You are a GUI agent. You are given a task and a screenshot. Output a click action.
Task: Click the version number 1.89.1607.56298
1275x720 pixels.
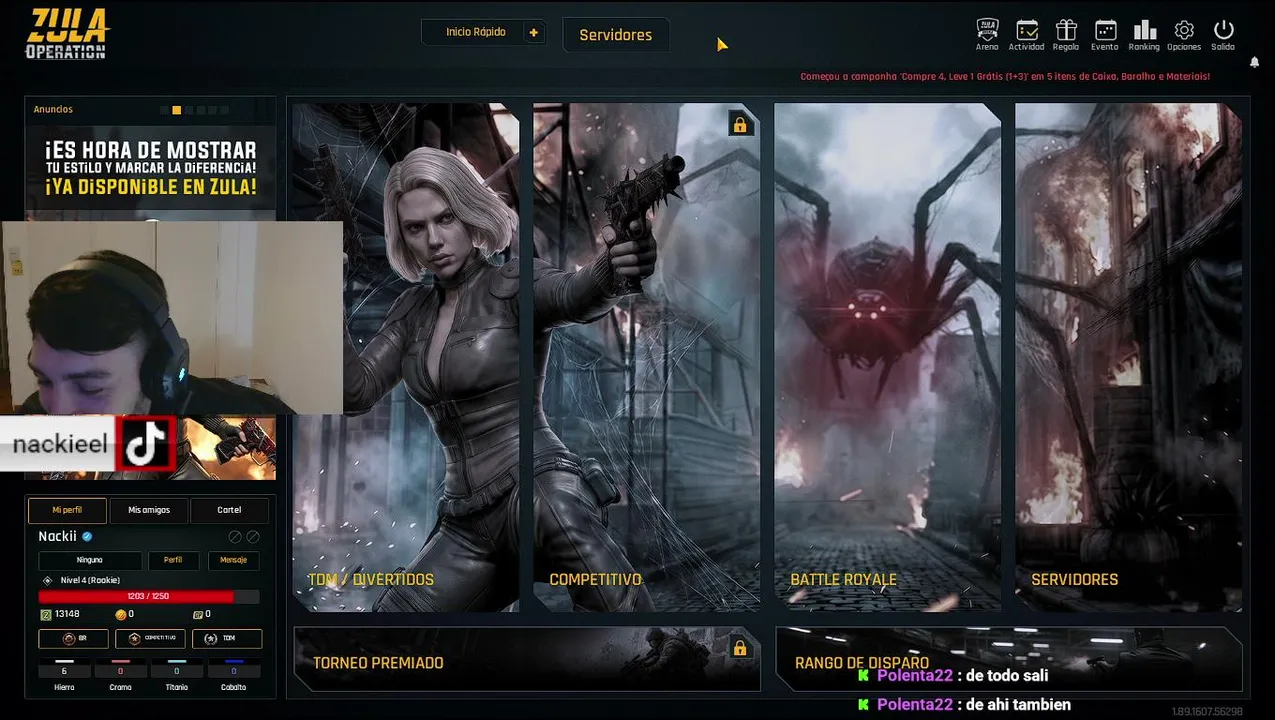click(x=1209, y=712)
